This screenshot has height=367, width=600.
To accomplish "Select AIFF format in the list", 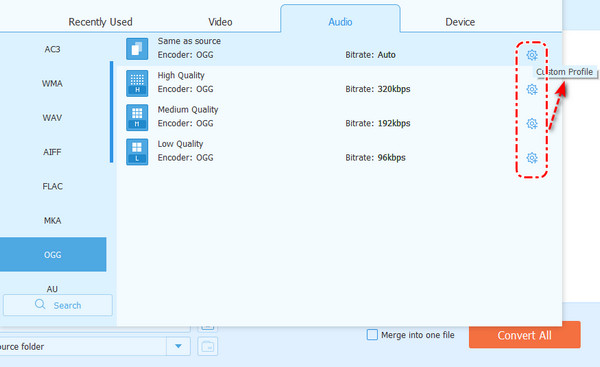I will tap(52, 152).
